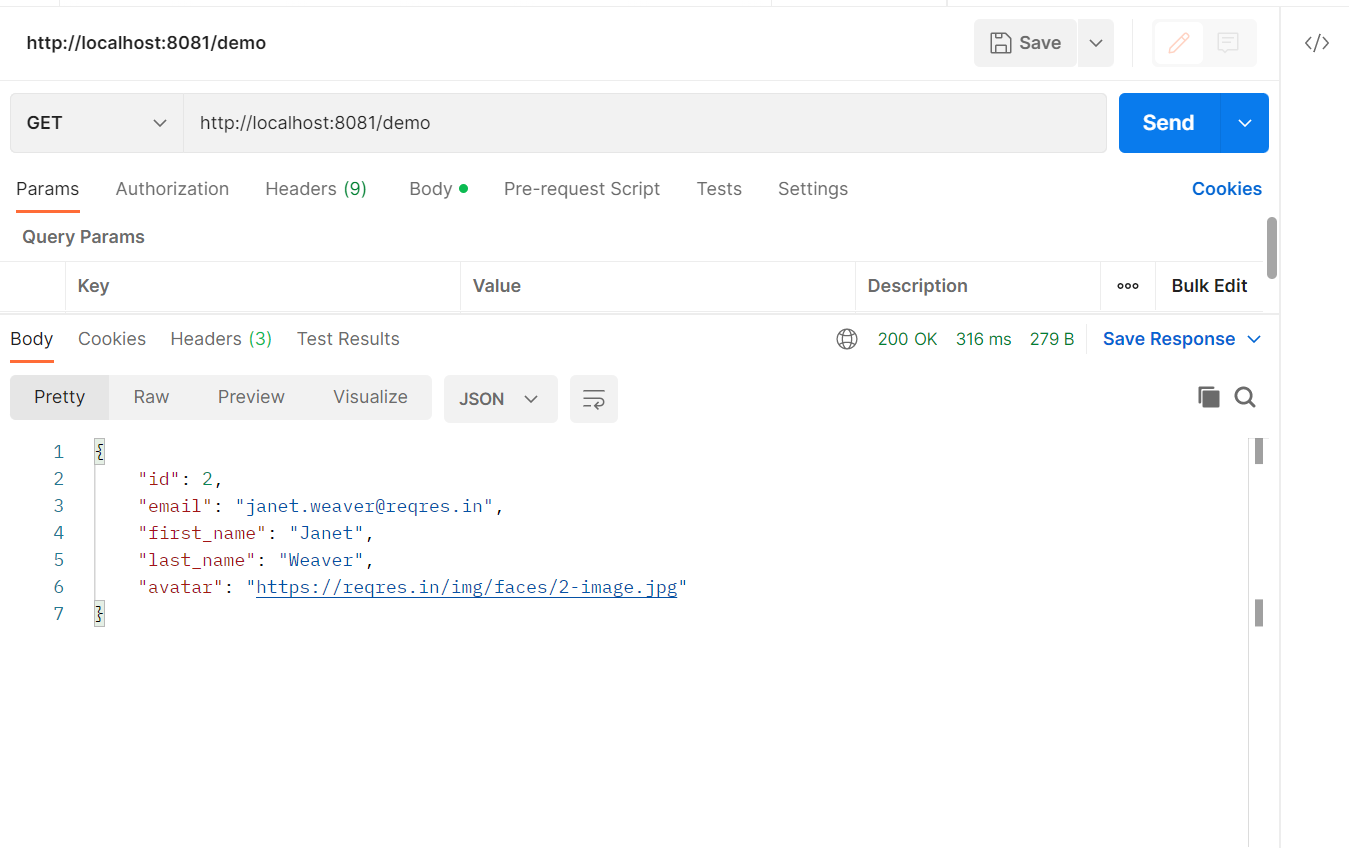The width and height of the screenshot is (1349, 848).
Task: Open the Settings tab
Action: [813, 189]
